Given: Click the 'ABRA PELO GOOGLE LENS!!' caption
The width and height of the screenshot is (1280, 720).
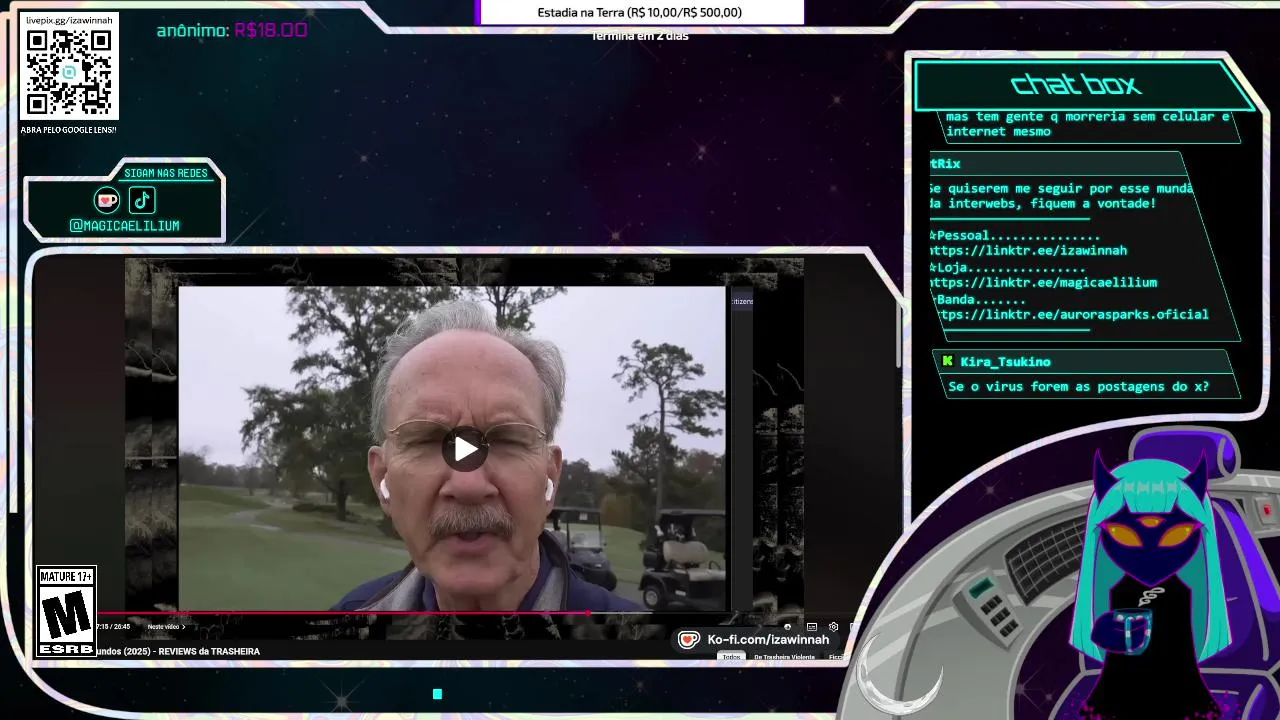Looking at the screenshot, I should pos(68,130).
